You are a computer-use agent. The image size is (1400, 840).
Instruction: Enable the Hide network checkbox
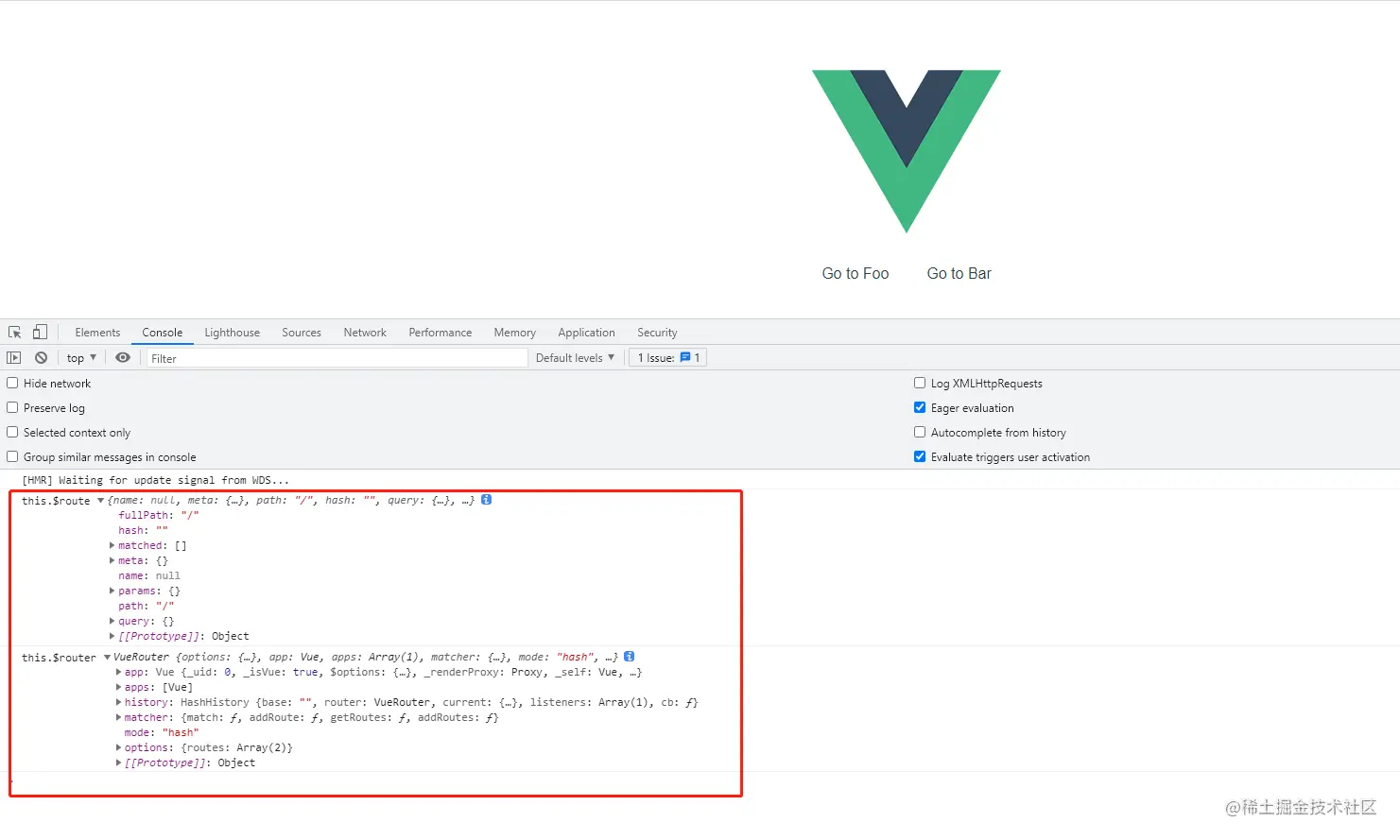(x=12, y=383)
